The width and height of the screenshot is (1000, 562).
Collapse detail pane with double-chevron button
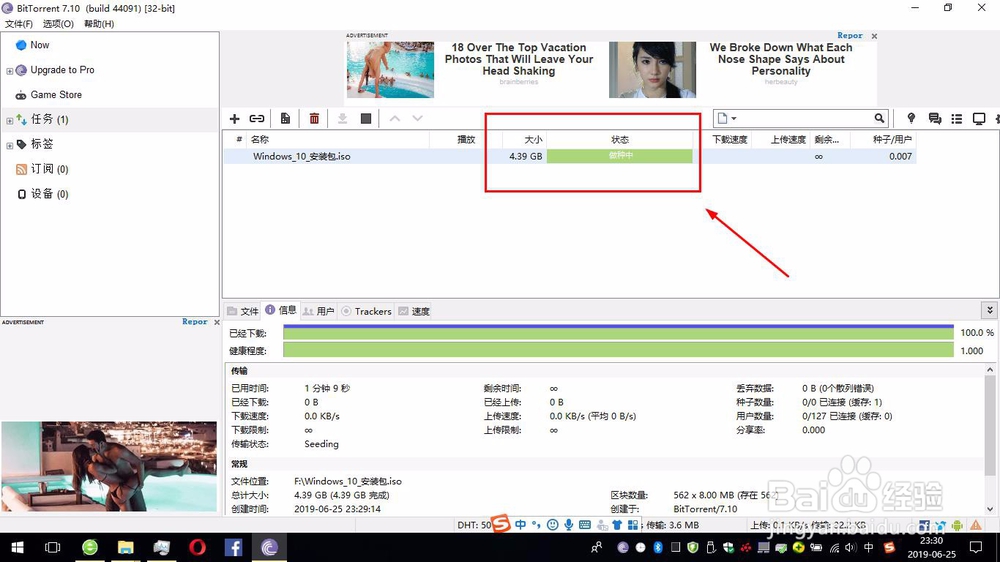point(990,311)
